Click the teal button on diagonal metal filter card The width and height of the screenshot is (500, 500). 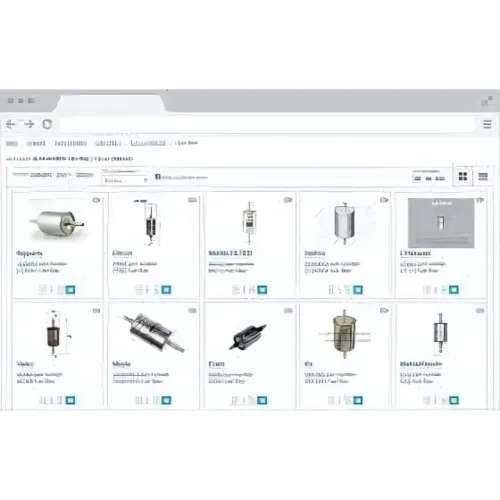166,400
